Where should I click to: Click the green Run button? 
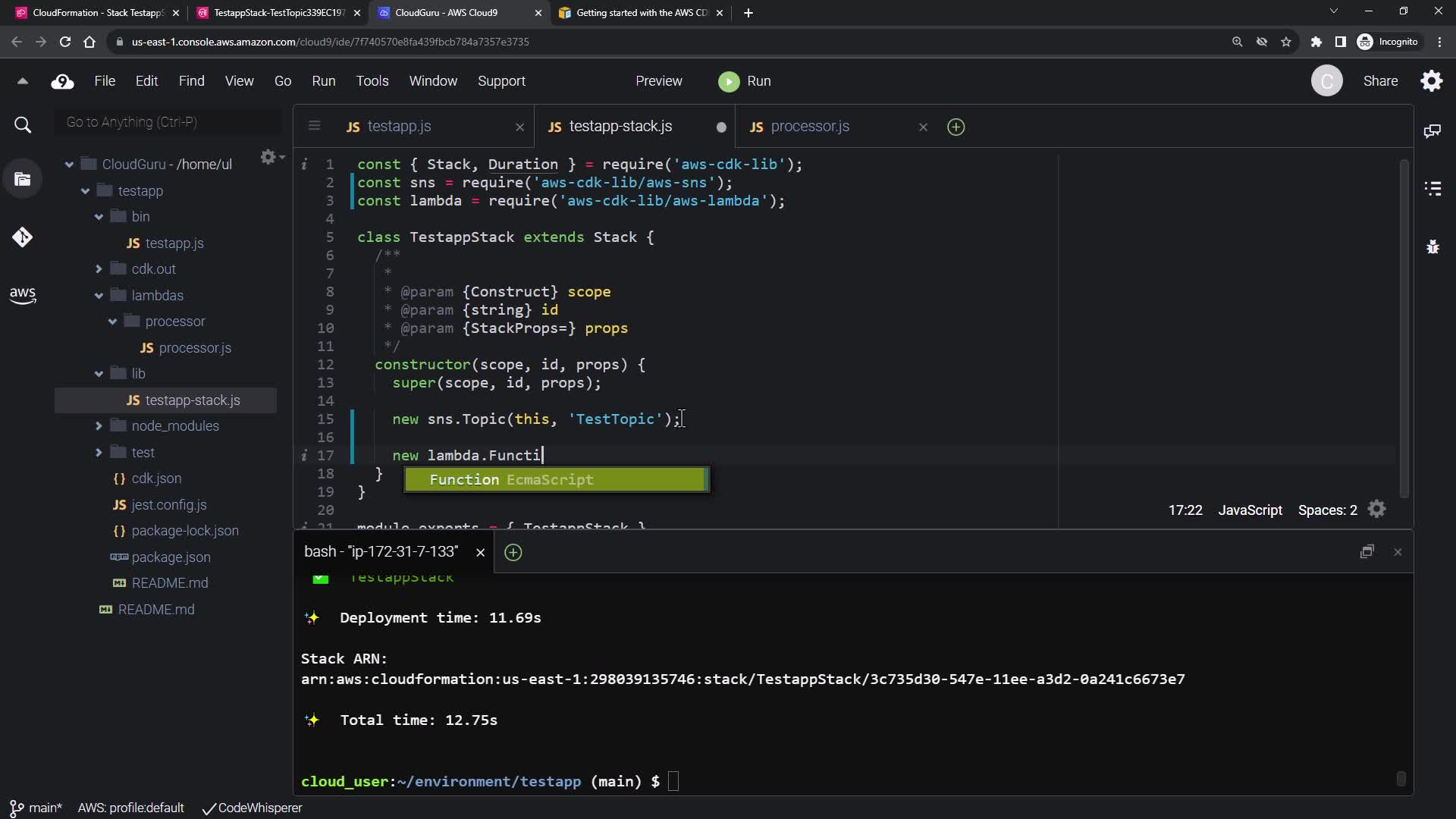click(x=745, y=81)
